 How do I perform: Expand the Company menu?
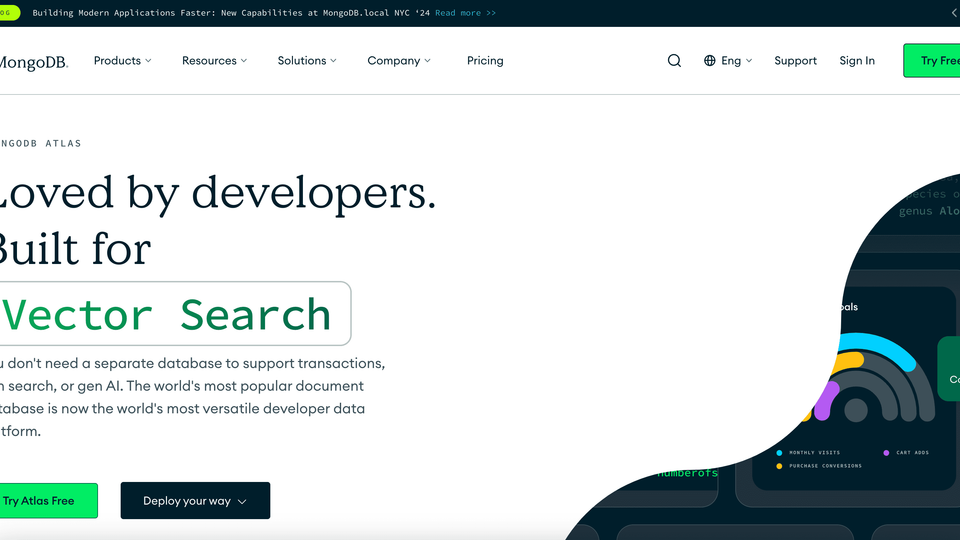point(399,61)
